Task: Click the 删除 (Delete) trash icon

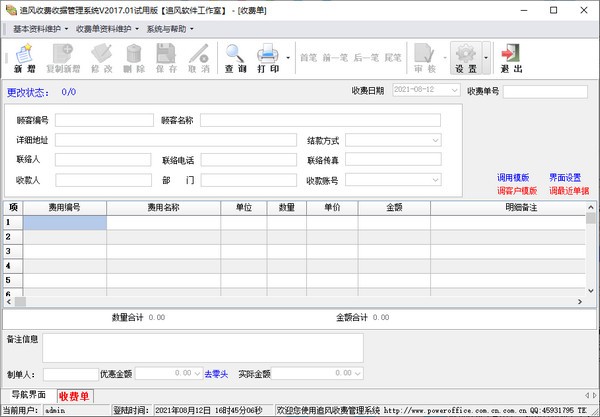Action: coord(134,58)
